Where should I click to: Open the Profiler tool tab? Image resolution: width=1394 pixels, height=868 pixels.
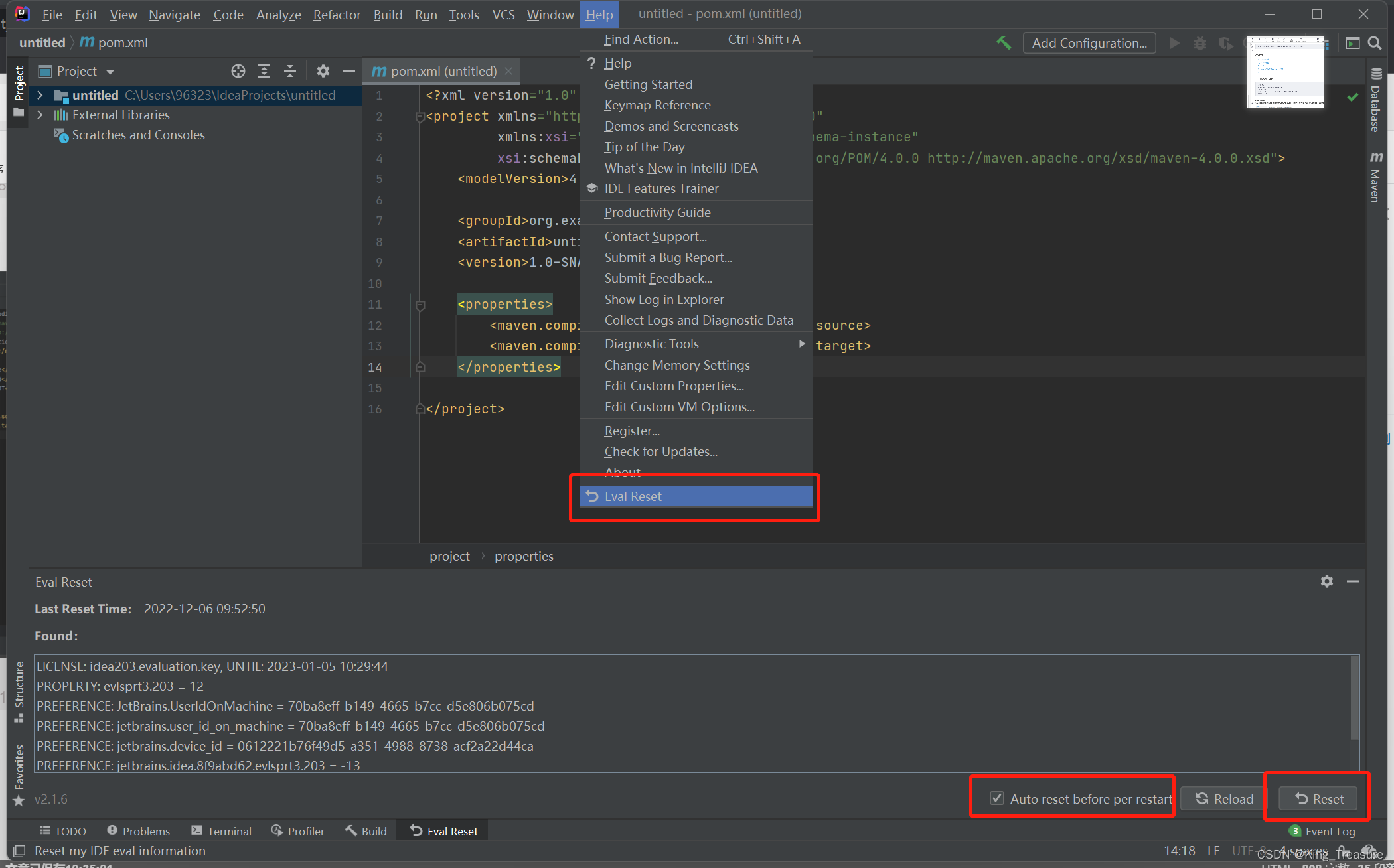click(298, 831)
